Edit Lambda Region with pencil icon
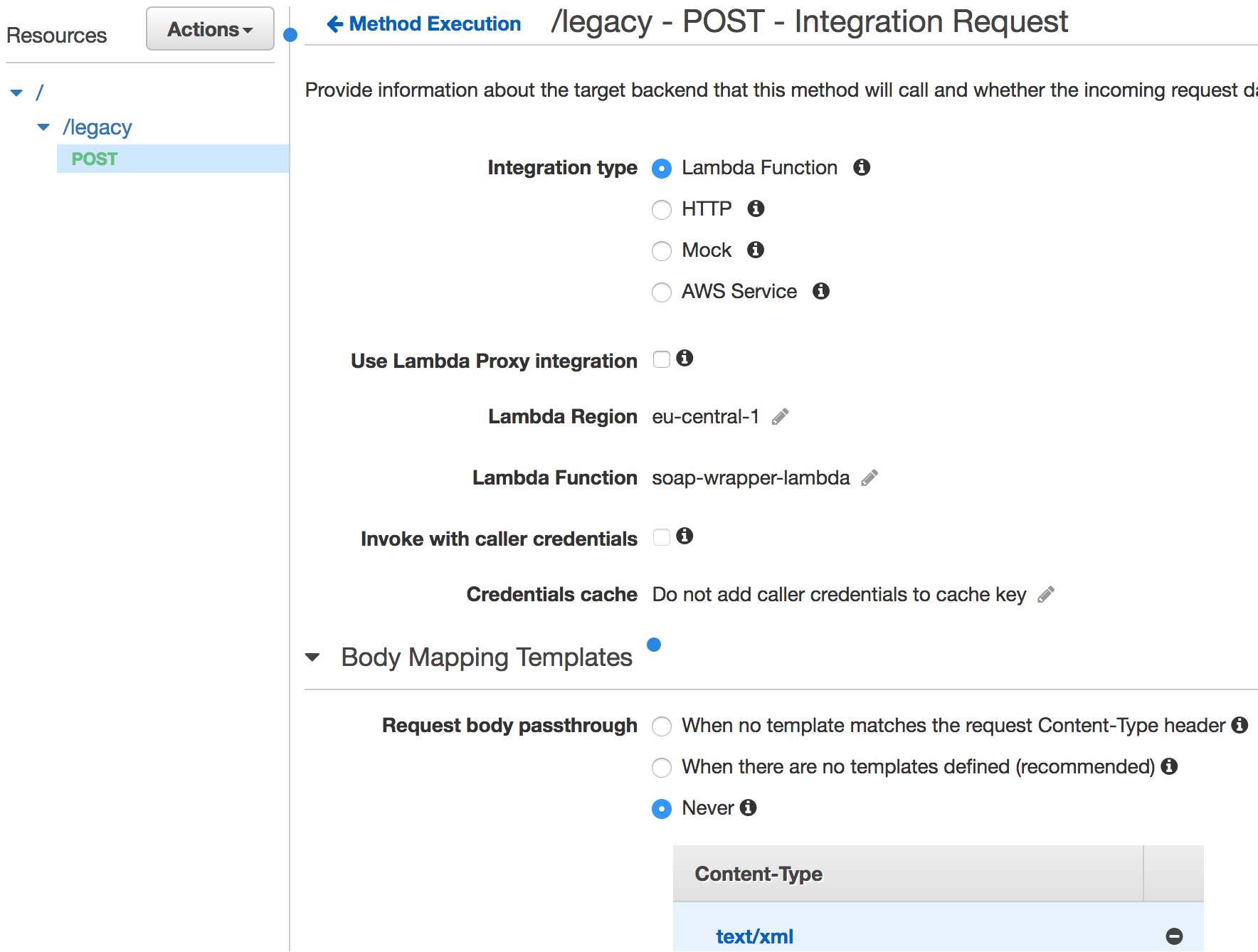The height and width of the screenshot is (952, 1258). click(780, 417)
